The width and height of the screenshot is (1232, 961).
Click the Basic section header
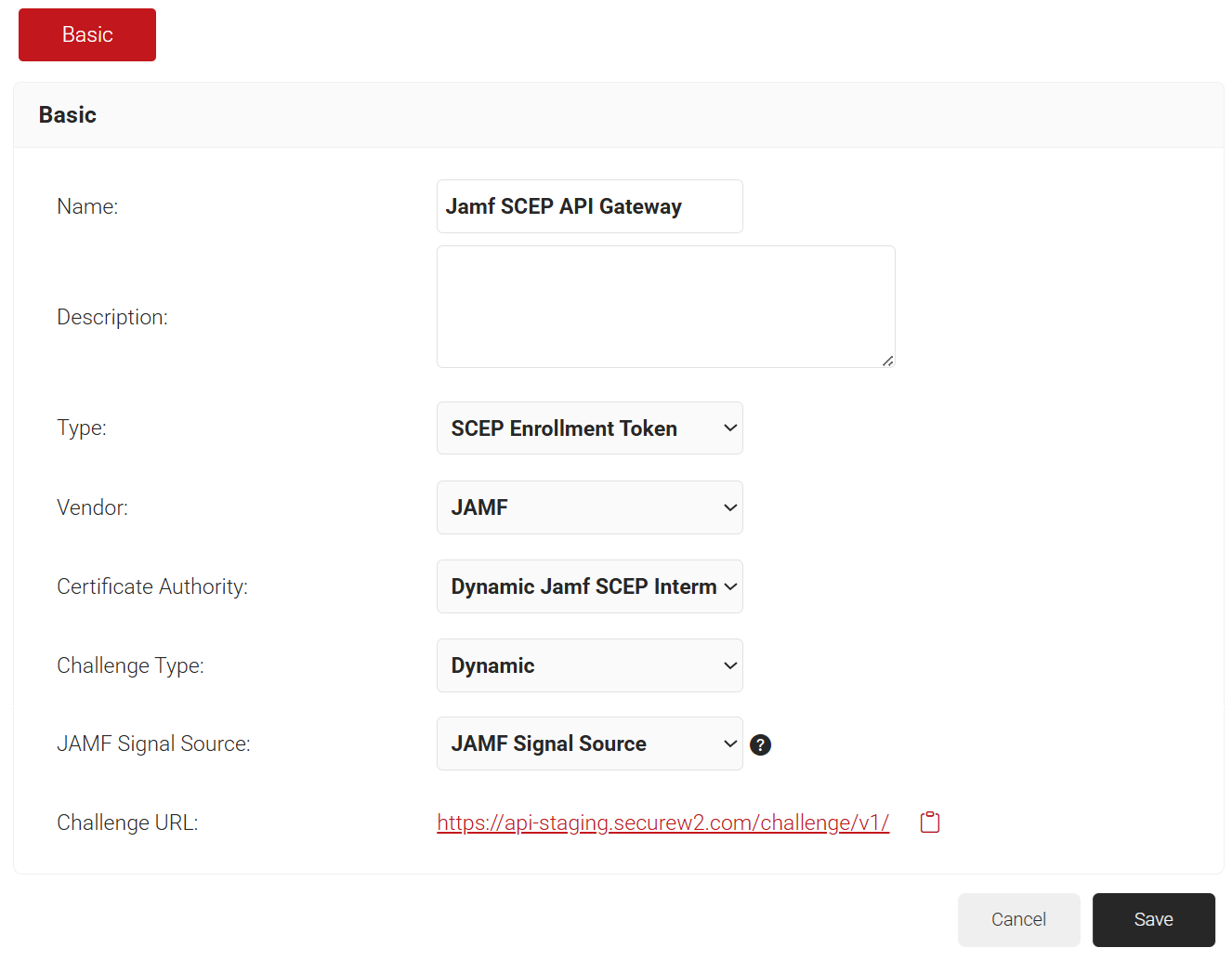(x=68, y=114)
